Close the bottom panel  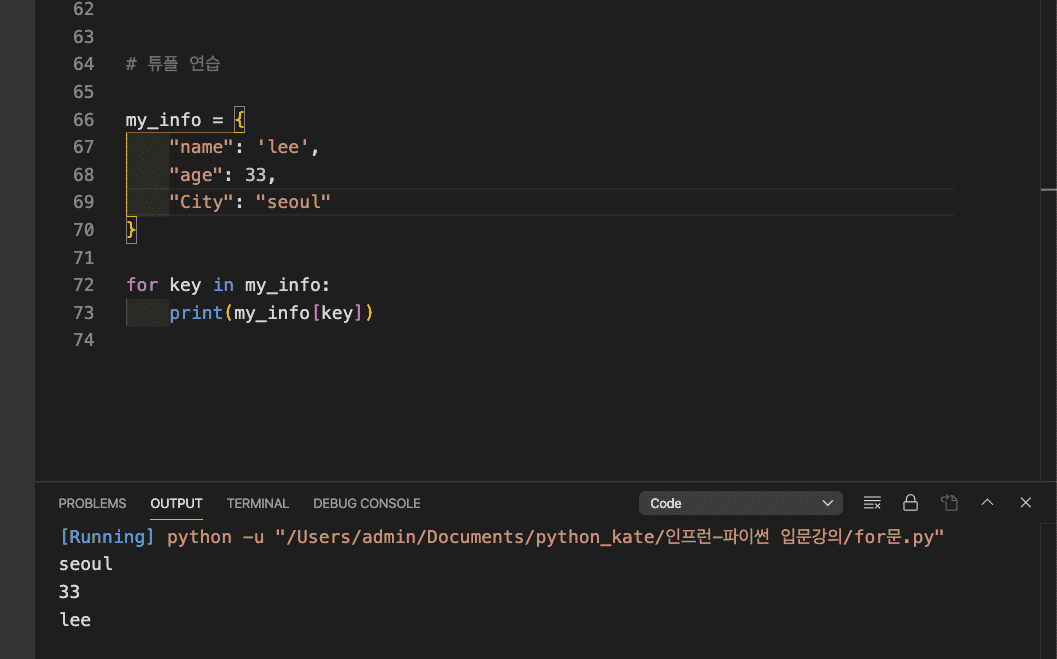[1025, 503]
